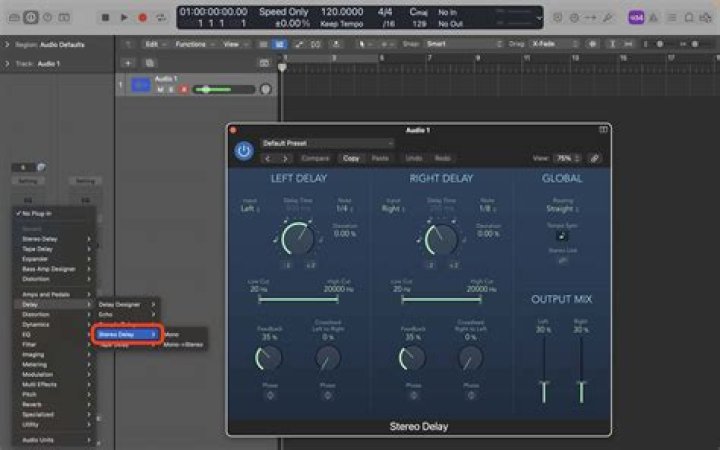Adjust Audio 1 track volume slider
The height and width of the screenshot is (450, 720).
click(224, 89)
